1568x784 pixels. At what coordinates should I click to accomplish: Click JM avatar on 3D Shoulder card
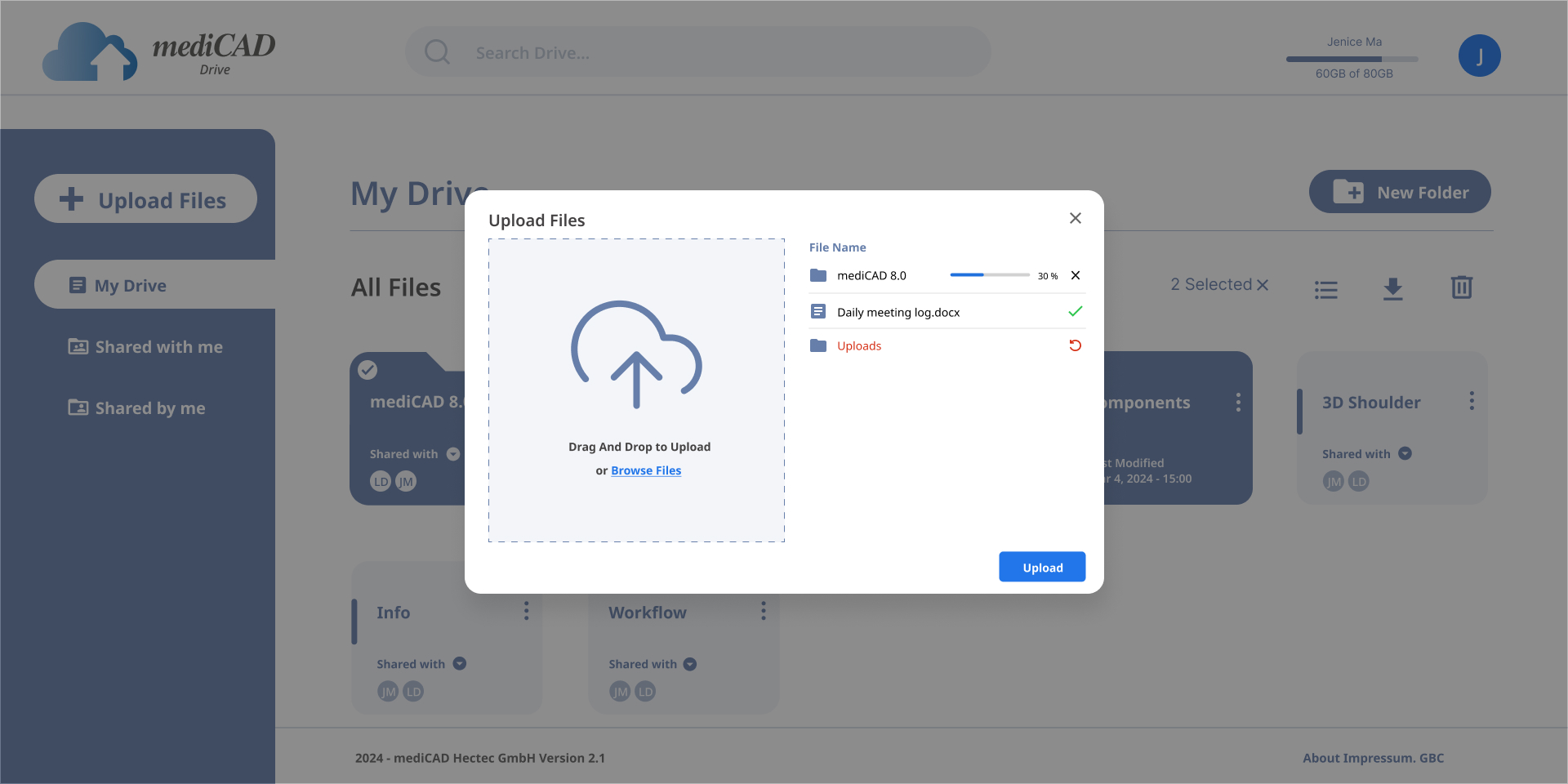coord(1334,482)
